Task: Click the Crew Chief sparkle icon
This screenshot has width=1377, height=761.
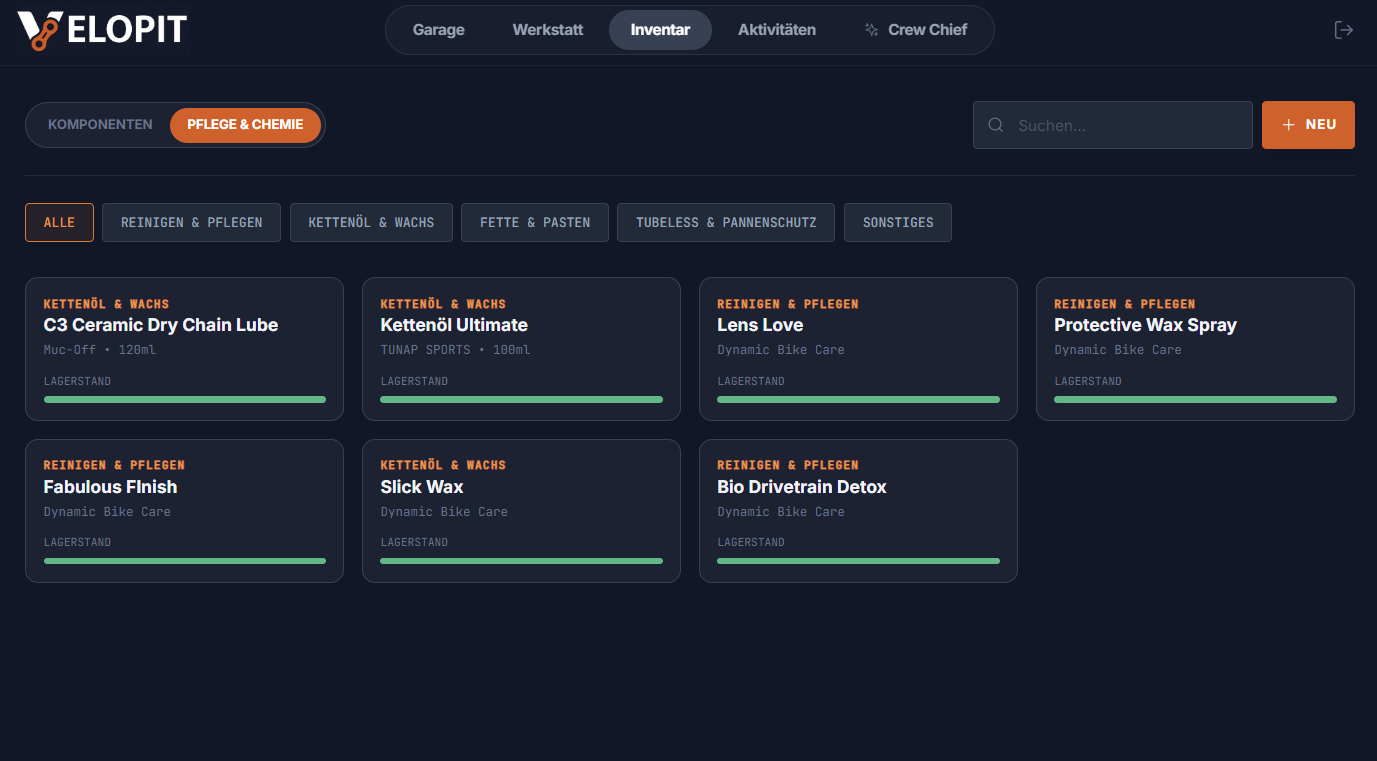Action: click(x=872, y=30)
